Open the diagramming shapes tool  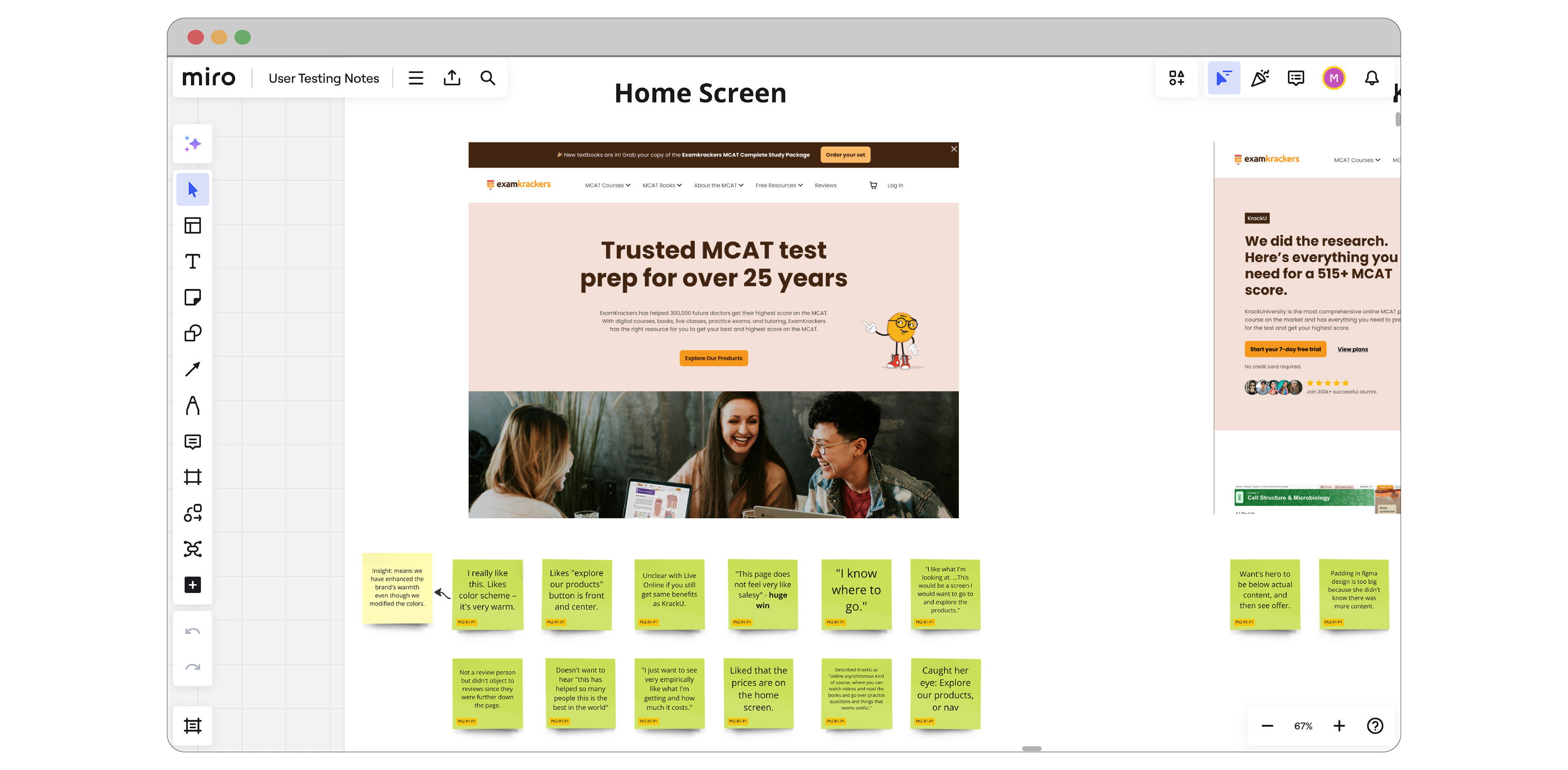click(192, 513)
